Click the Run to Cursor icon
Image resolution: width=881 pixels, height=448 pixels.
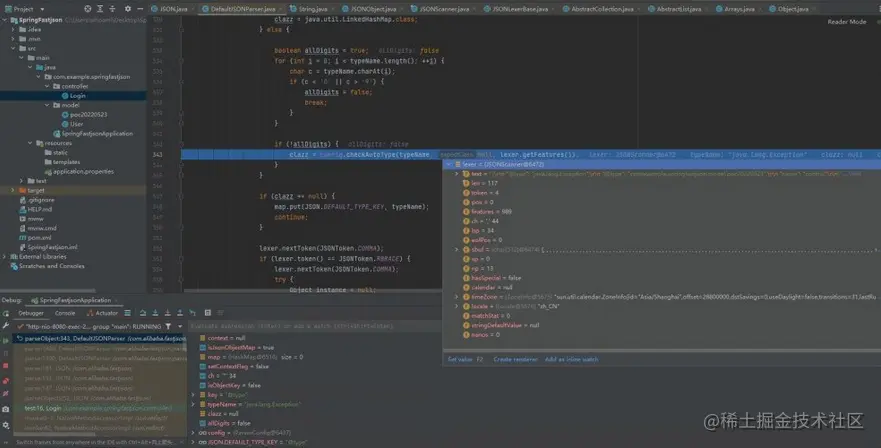click(x=193, y=313)
